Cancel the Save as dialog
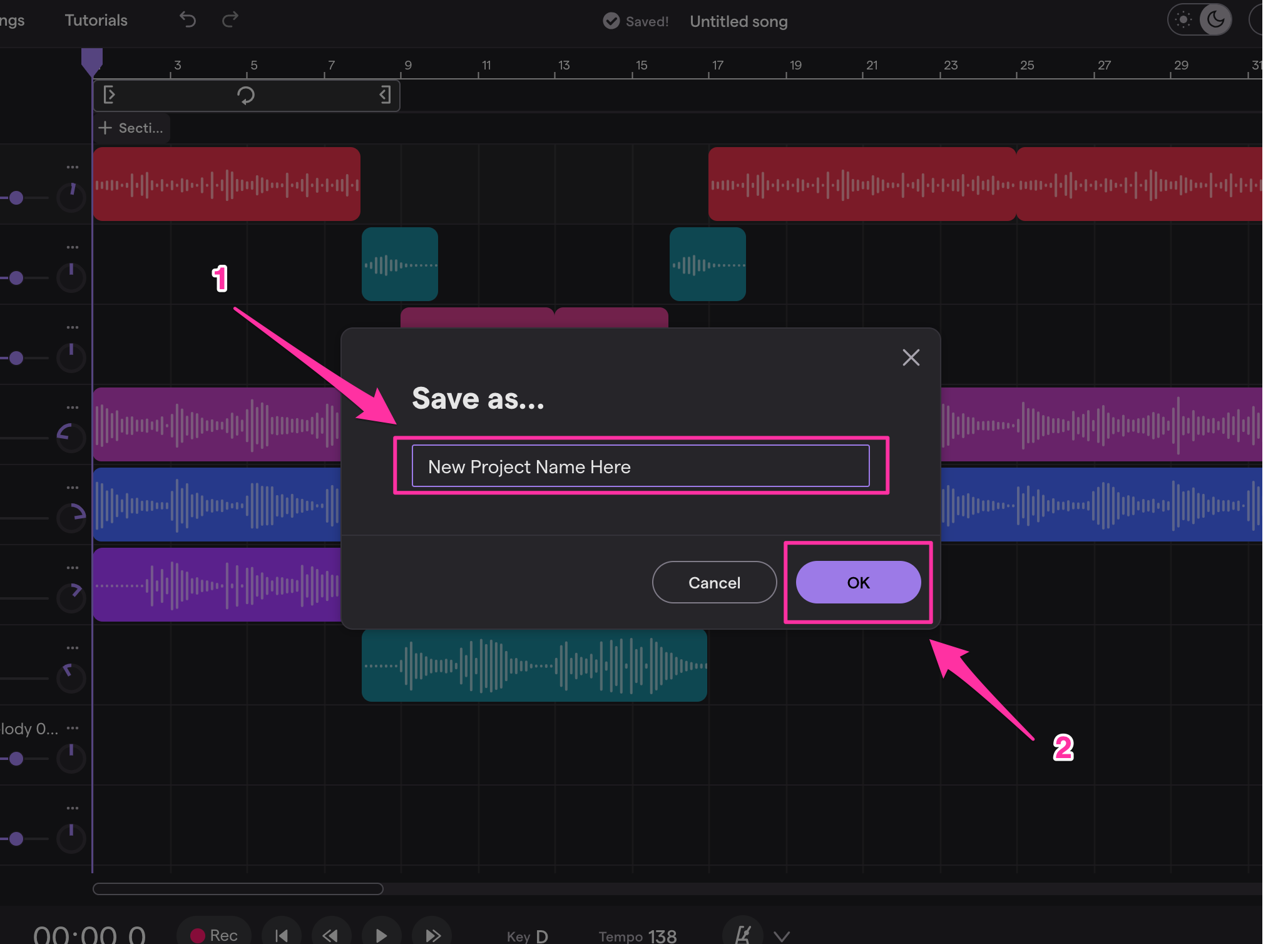This screenshot has height=944, width=1288. pos(714,582)
